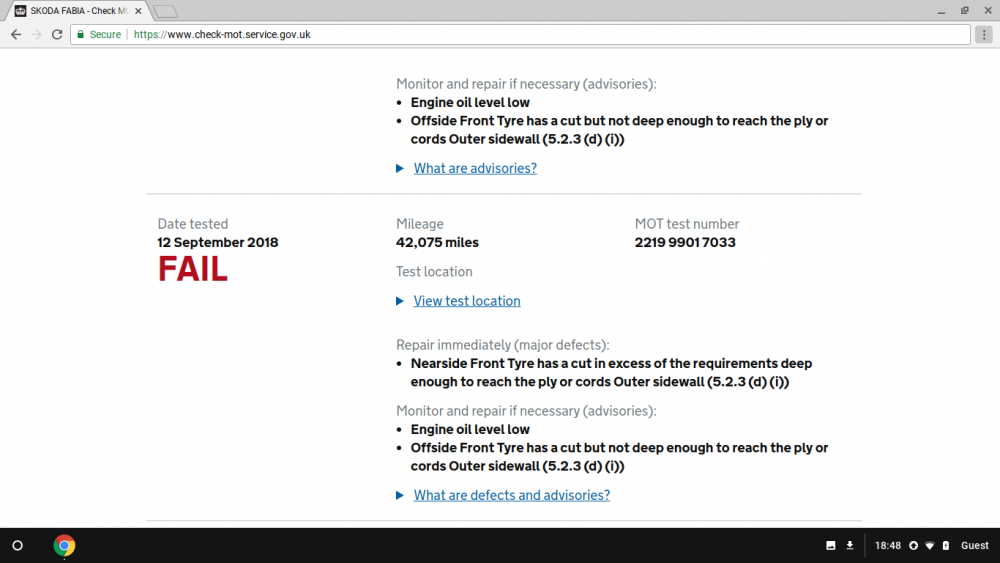The image size is (1000, 563).
Task: Go back with the browser back arrow
Action: coord(16,34)
